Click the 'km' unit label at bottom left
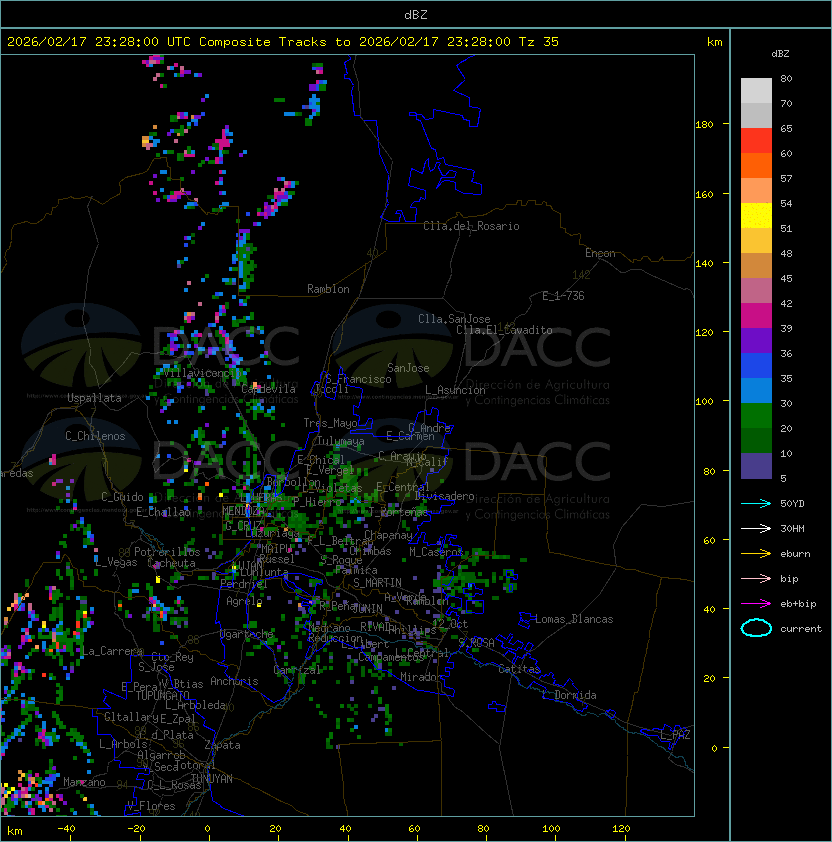Viewport: 832px width, 842px height. tap(15, 831)
